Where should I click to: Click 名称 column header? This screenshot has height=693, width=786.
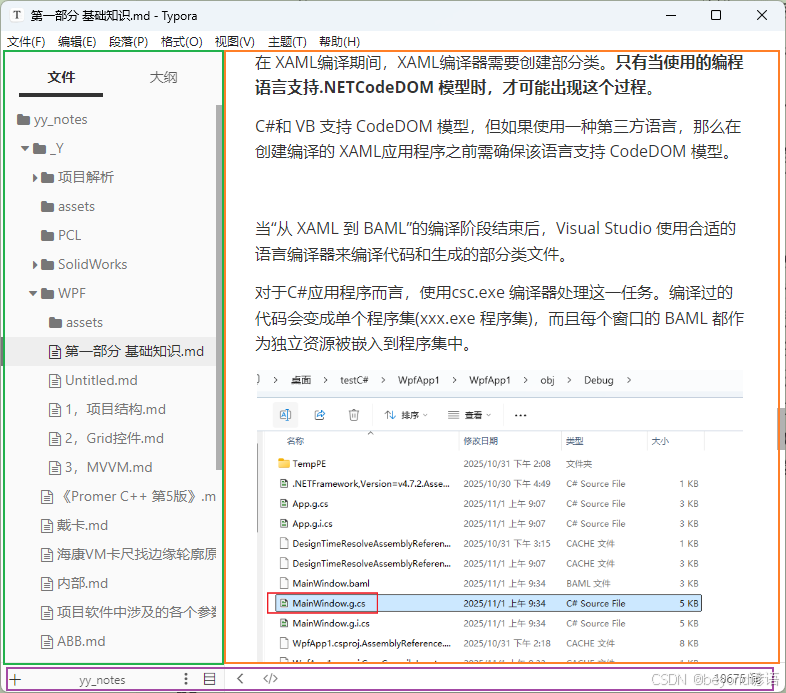click(x=295, y=441)
